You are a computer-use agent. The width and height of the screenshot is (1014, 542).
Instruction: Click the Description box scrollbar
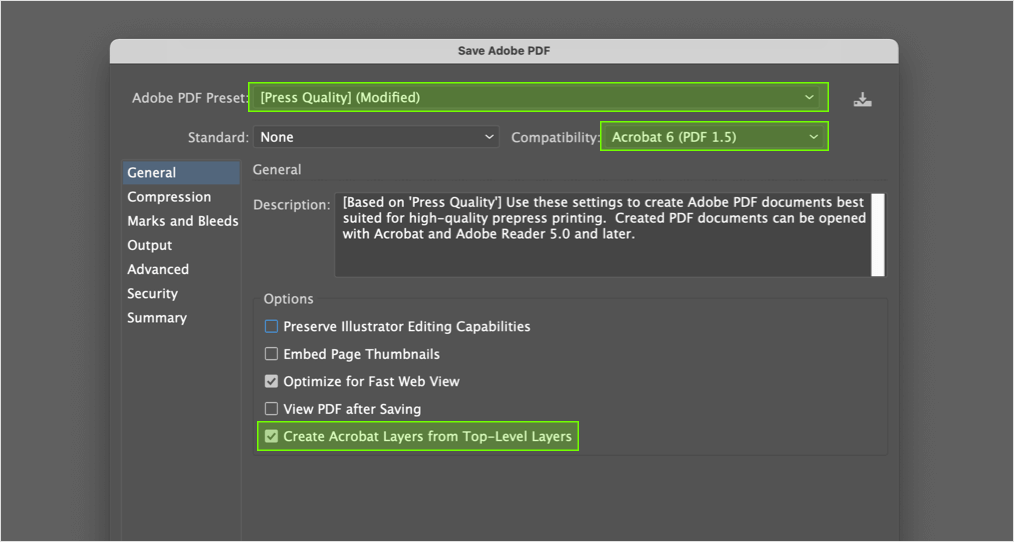point(878,235)
